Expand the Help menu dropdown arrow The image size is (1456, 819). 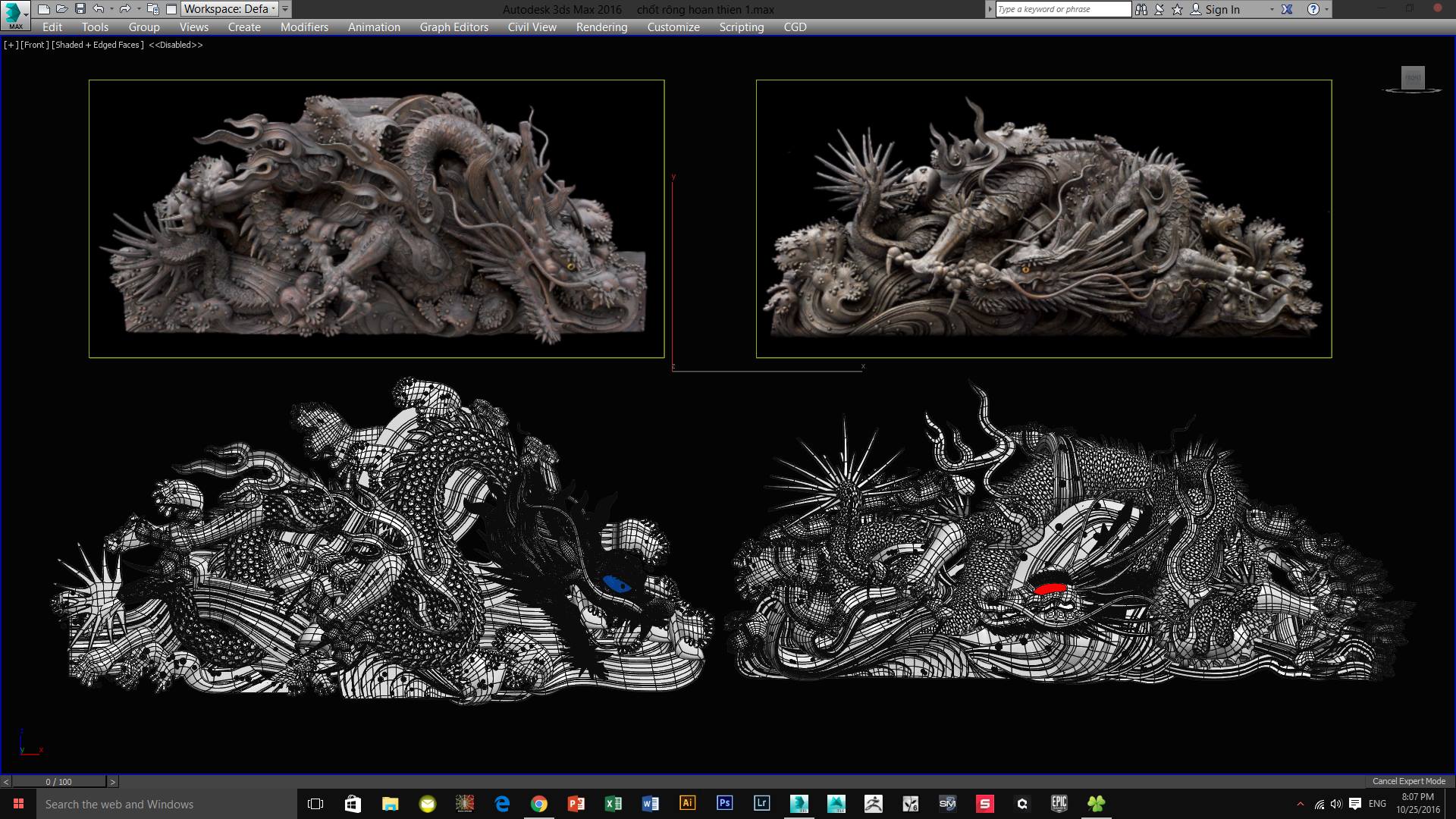[1326, 10]
